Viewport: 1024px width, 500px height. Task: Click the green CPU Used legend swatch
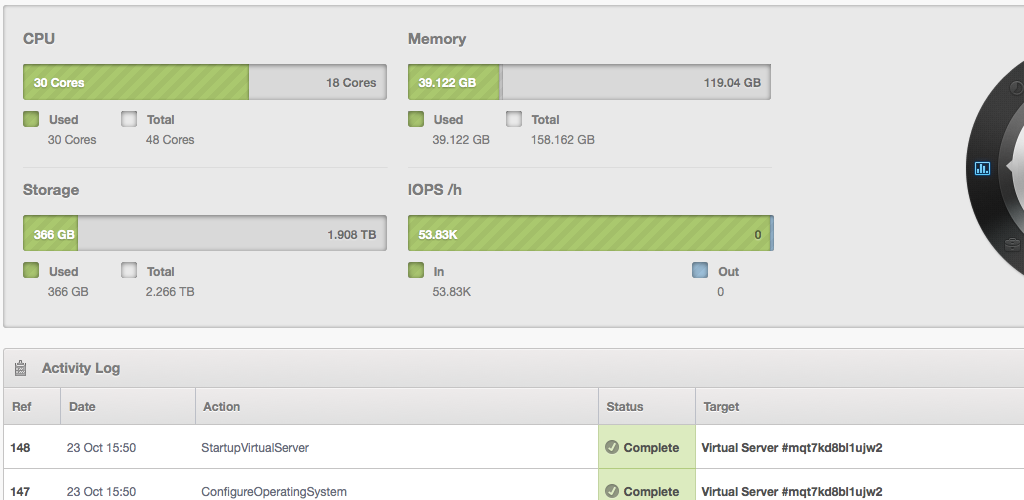[x=31, y=119]
